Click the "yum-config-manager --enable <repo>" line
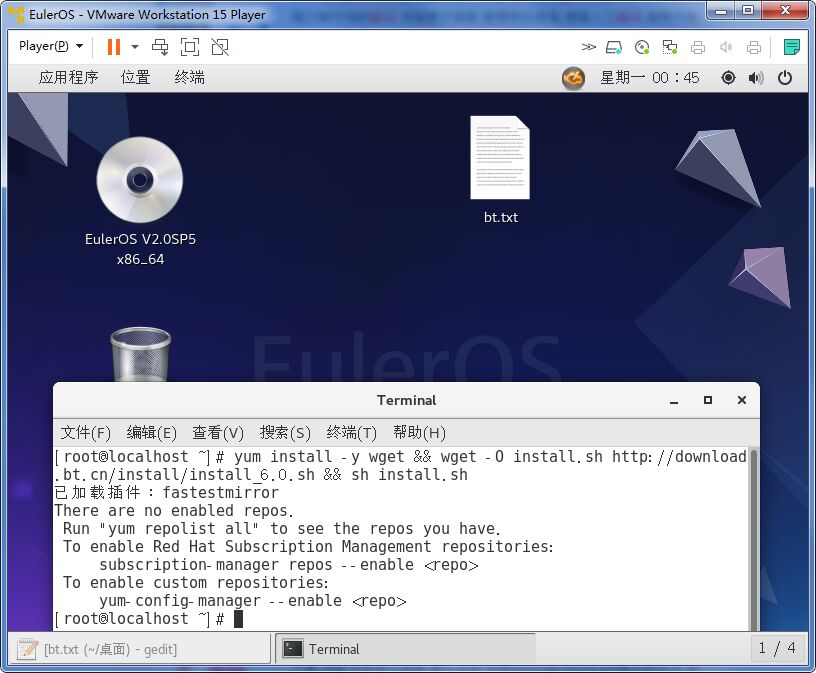The height and width of the screenshot is (673, 816). click(x=253, y=601)
